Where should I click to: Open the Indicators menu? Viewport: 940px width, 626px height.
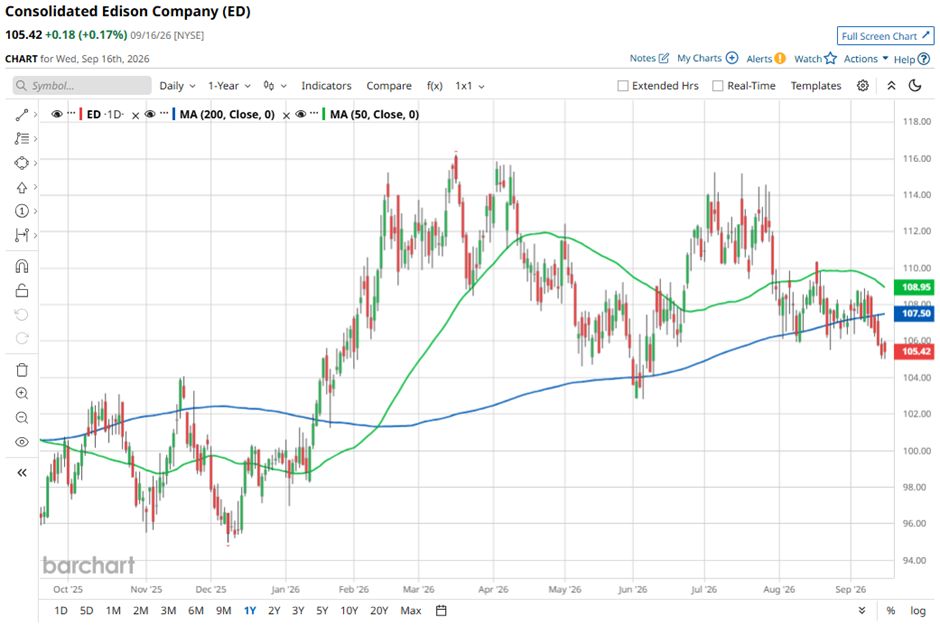[326, 86]
